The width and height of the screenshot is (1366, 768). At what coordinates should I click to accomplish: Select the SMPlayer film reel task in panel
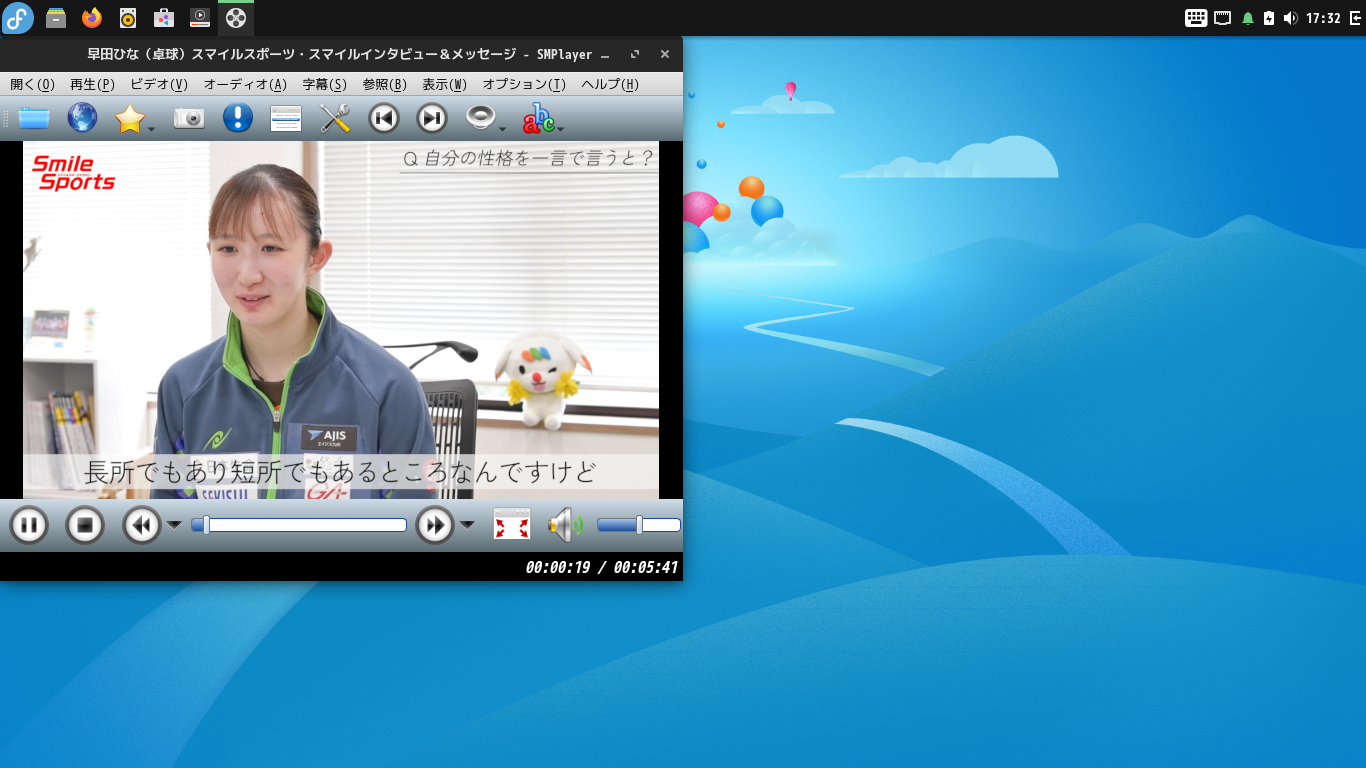[x=236, y=18]
